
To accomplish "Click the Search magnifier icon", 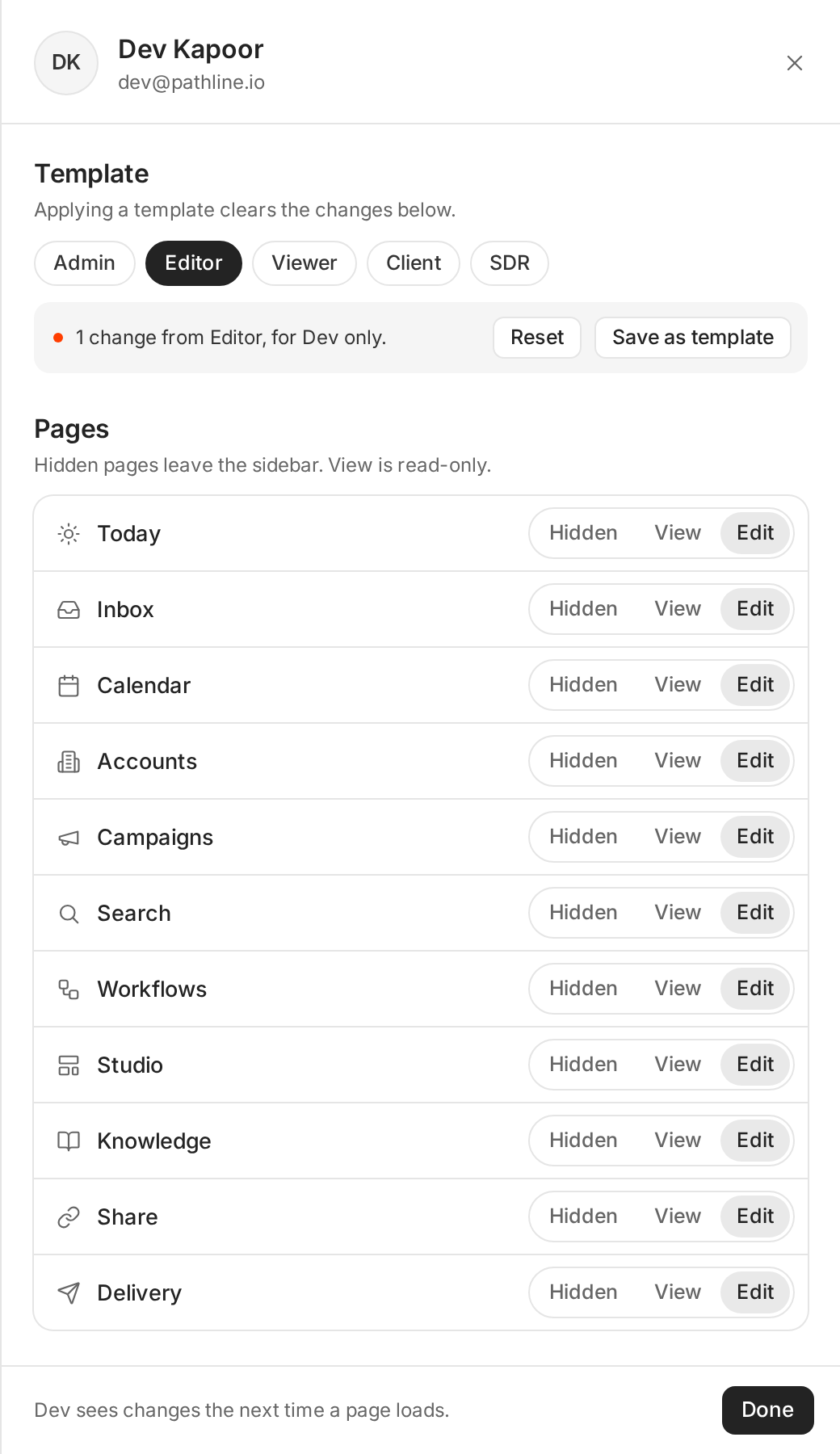I will [69, 914].
